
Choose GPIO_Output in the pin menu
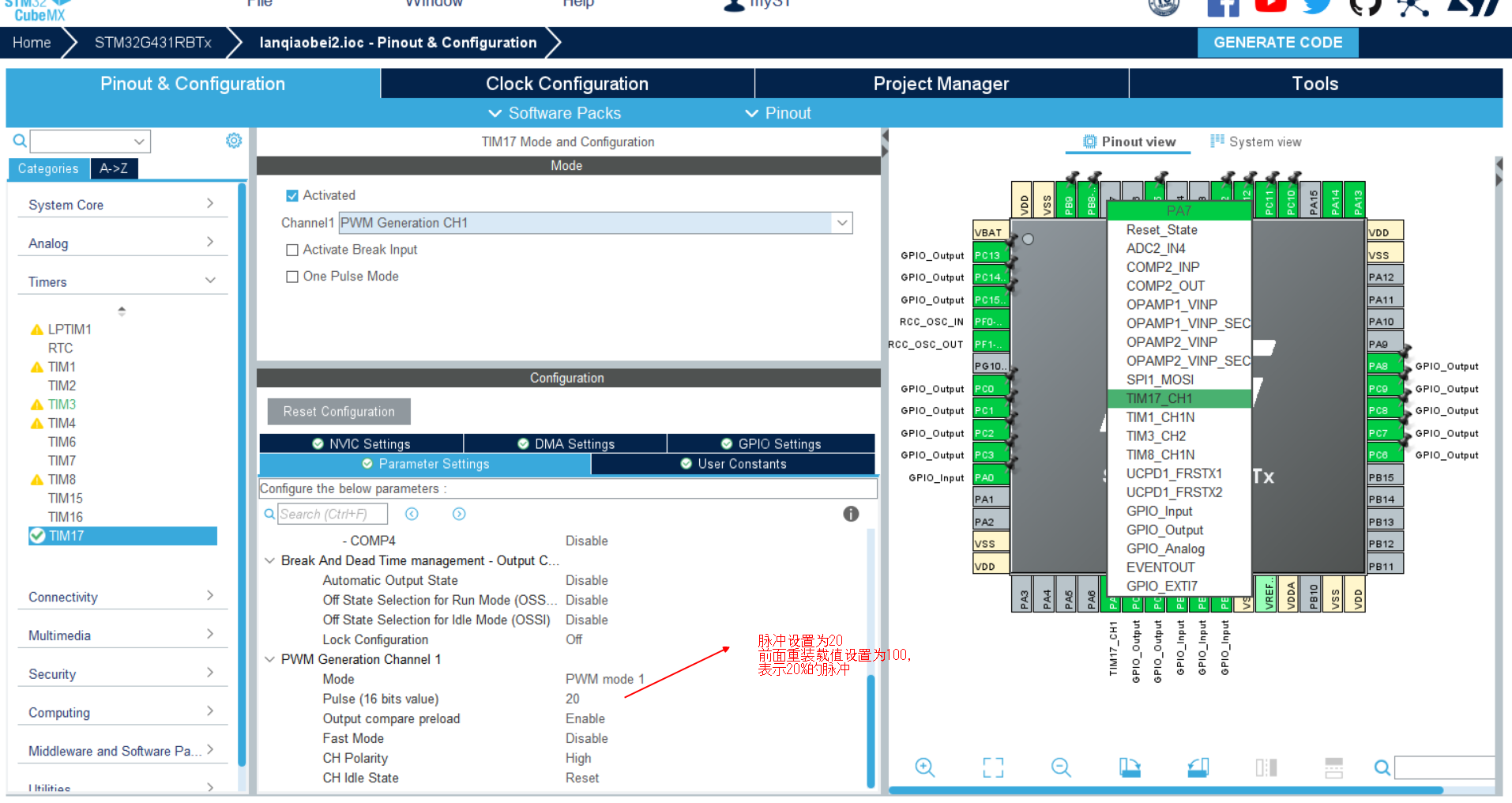click(x=1179, y=530)
